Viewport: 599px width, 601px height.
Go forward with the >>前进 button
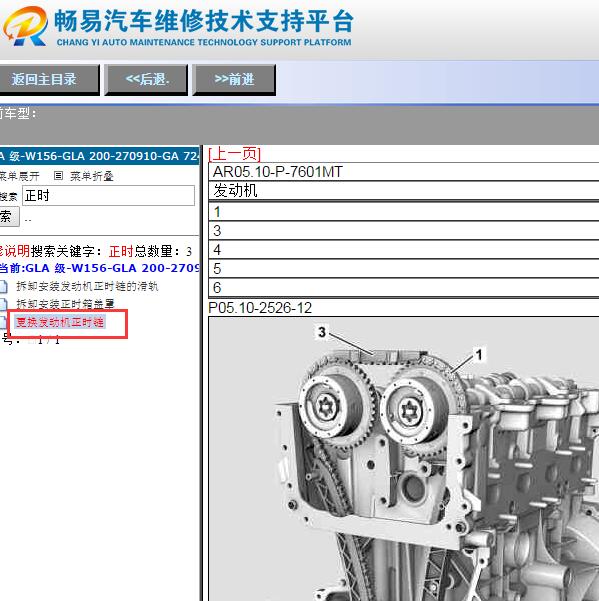coord(234,79)
